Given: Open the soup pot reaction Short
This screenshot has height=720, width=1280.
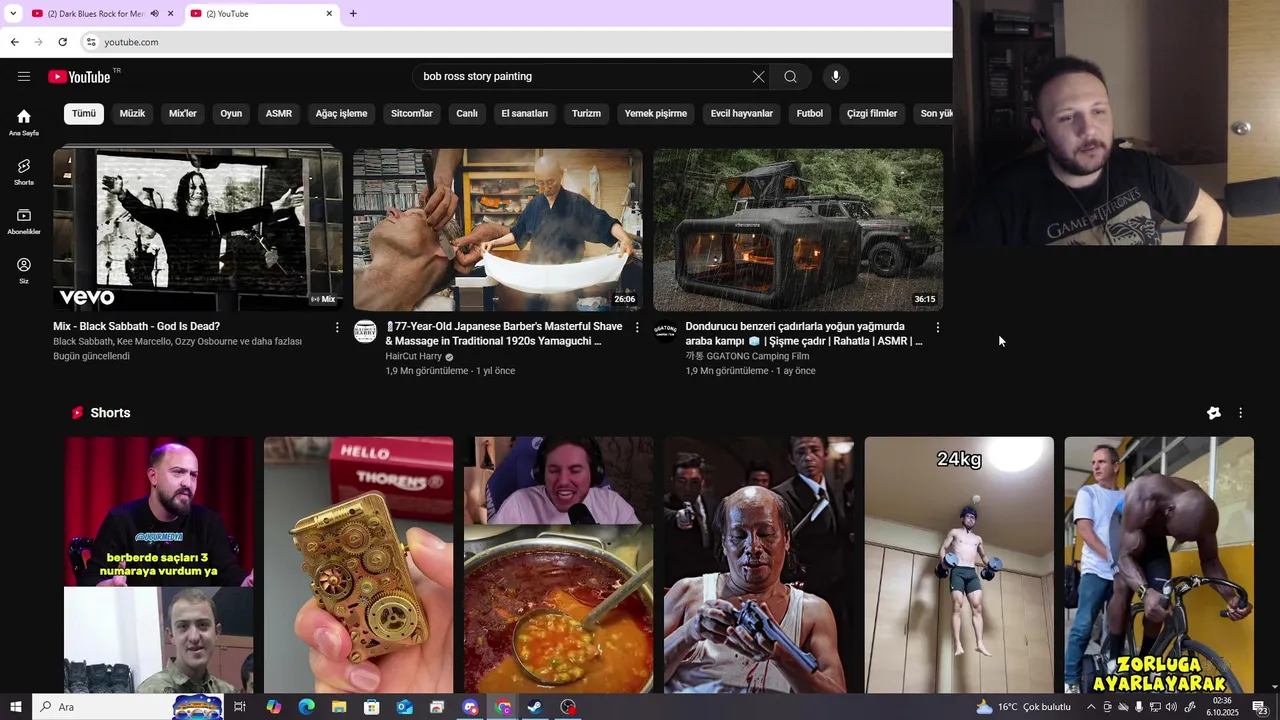Looking at the screenshot, I should coord(559,564).
